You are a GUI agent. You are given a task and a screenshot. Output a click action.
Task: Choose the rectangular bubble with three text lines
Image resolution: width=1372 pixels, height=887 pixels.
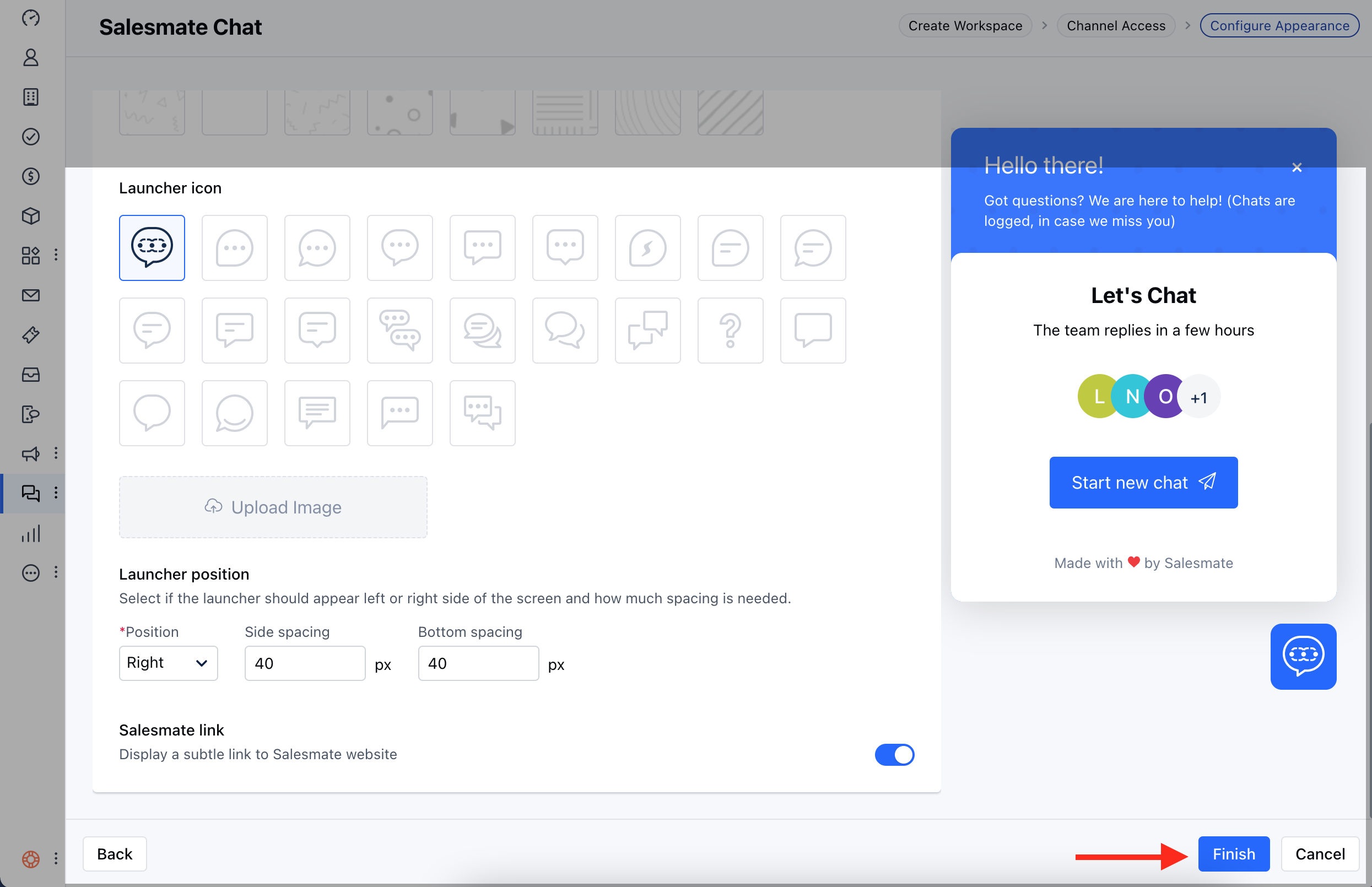(317, 413)
